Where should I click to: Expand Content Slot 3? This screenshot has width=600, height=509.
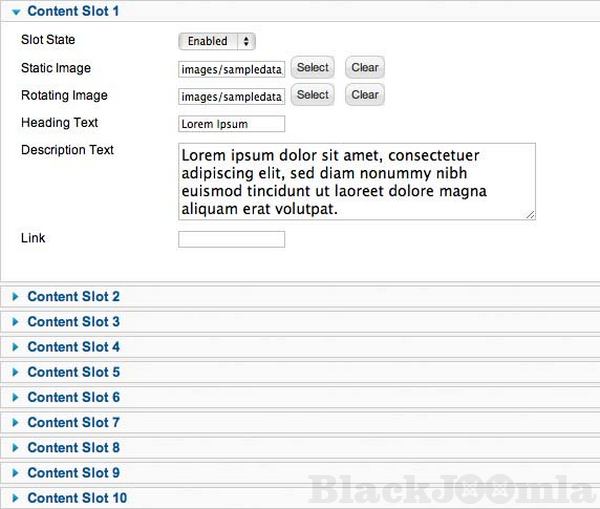(73, 322)
